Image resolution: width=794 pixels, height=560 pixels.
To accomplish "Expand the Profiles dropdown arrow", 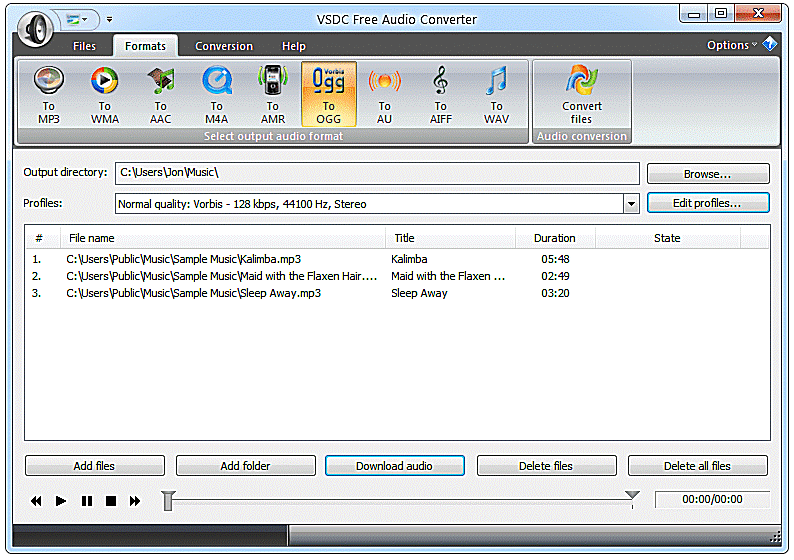I will click(631, 204).
